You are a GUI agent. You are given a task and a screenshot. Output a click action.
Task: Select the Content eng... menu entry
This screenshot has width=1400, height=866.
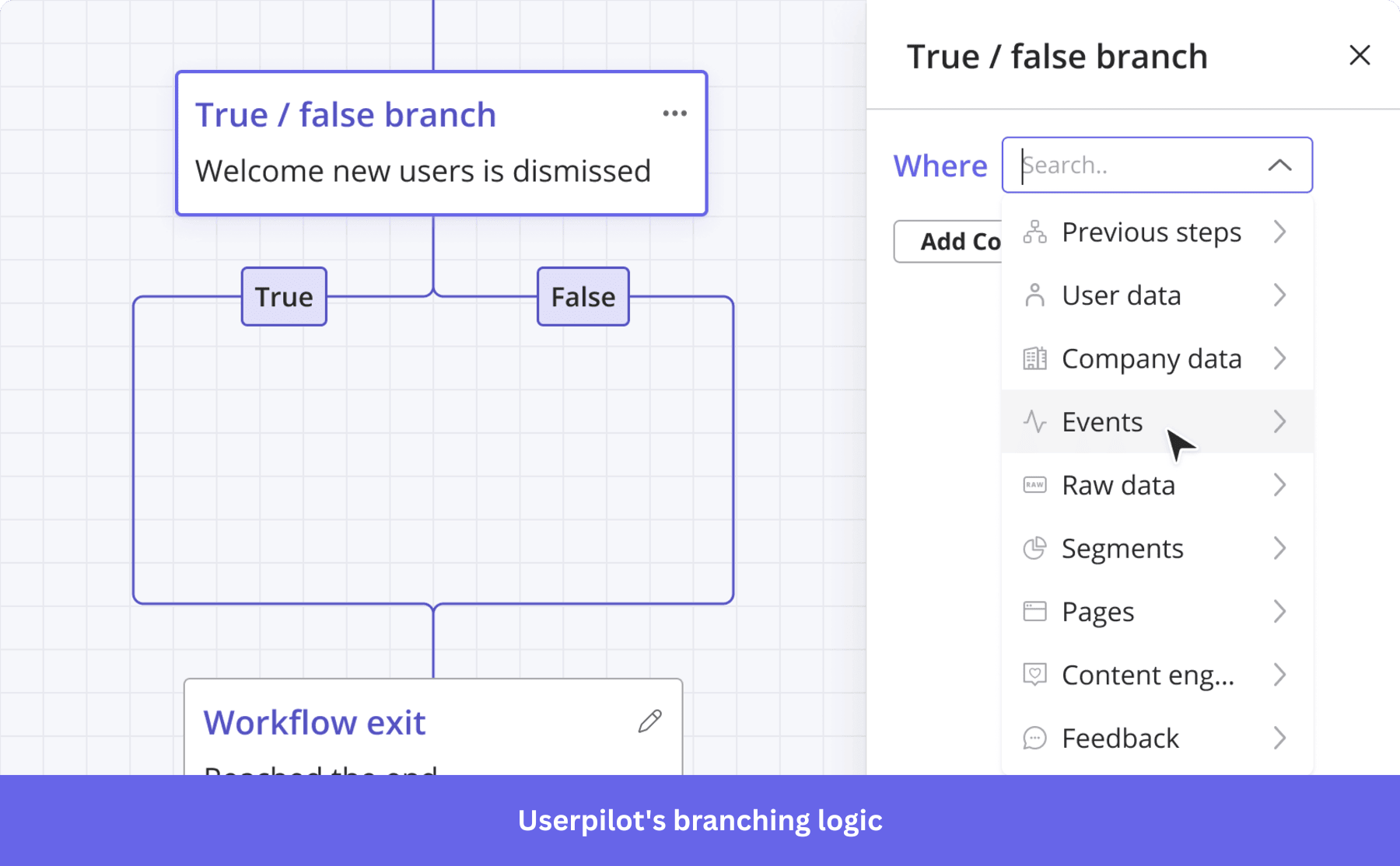click(x=1147, y=675)
